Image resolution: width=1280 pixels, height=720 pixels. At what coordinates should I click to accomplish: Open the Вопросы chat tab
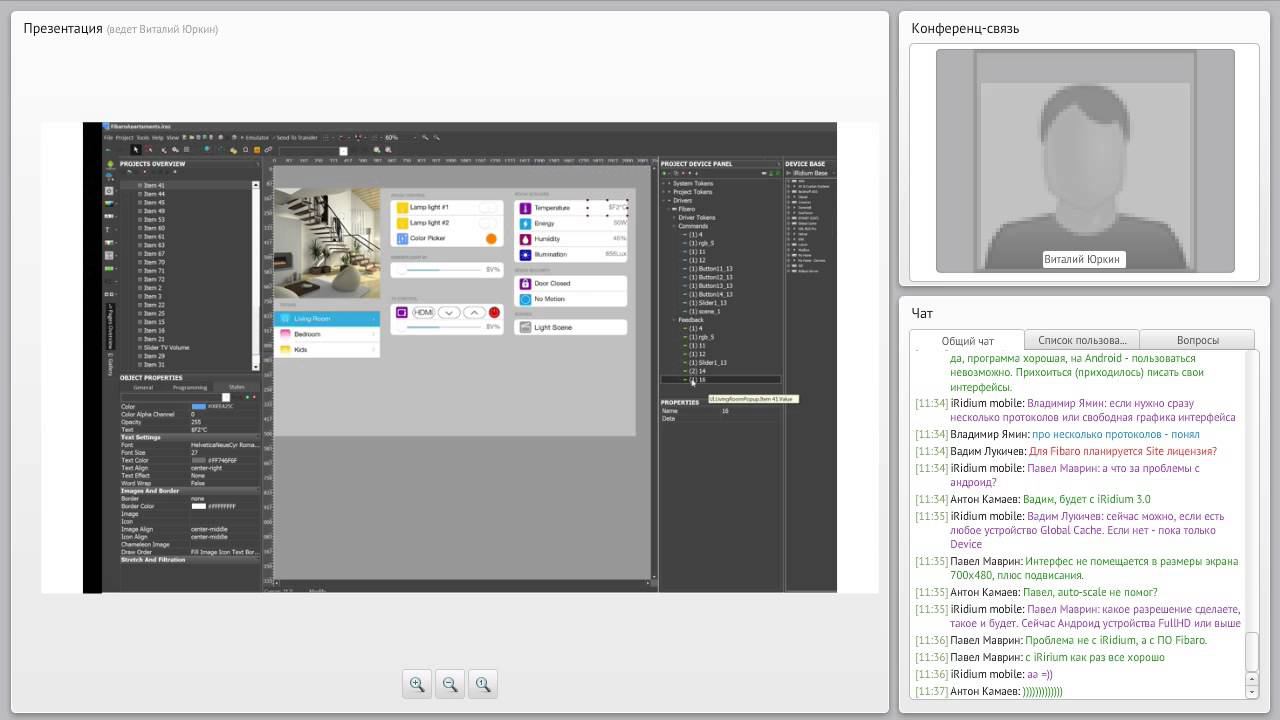click(x=1197, y=340)
